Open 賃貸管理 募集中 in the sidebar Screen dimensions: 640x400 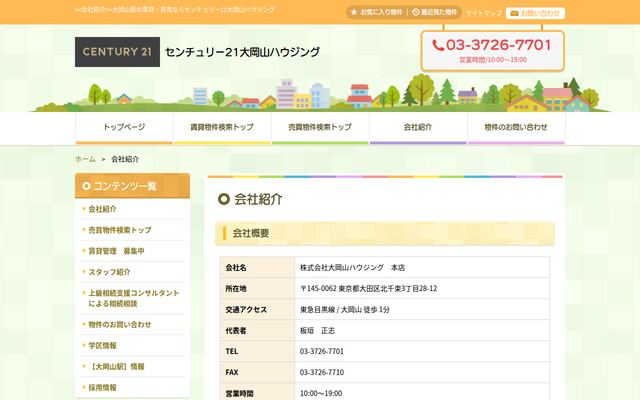(116, 251)
